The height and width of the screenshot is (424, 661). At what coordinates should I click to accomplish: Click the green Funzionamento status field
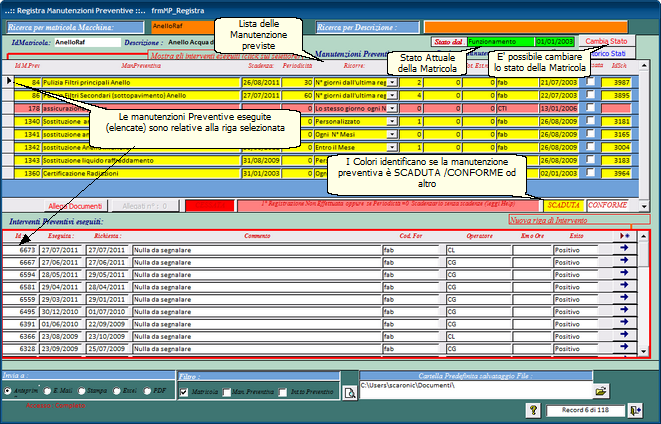coord(501,42)
